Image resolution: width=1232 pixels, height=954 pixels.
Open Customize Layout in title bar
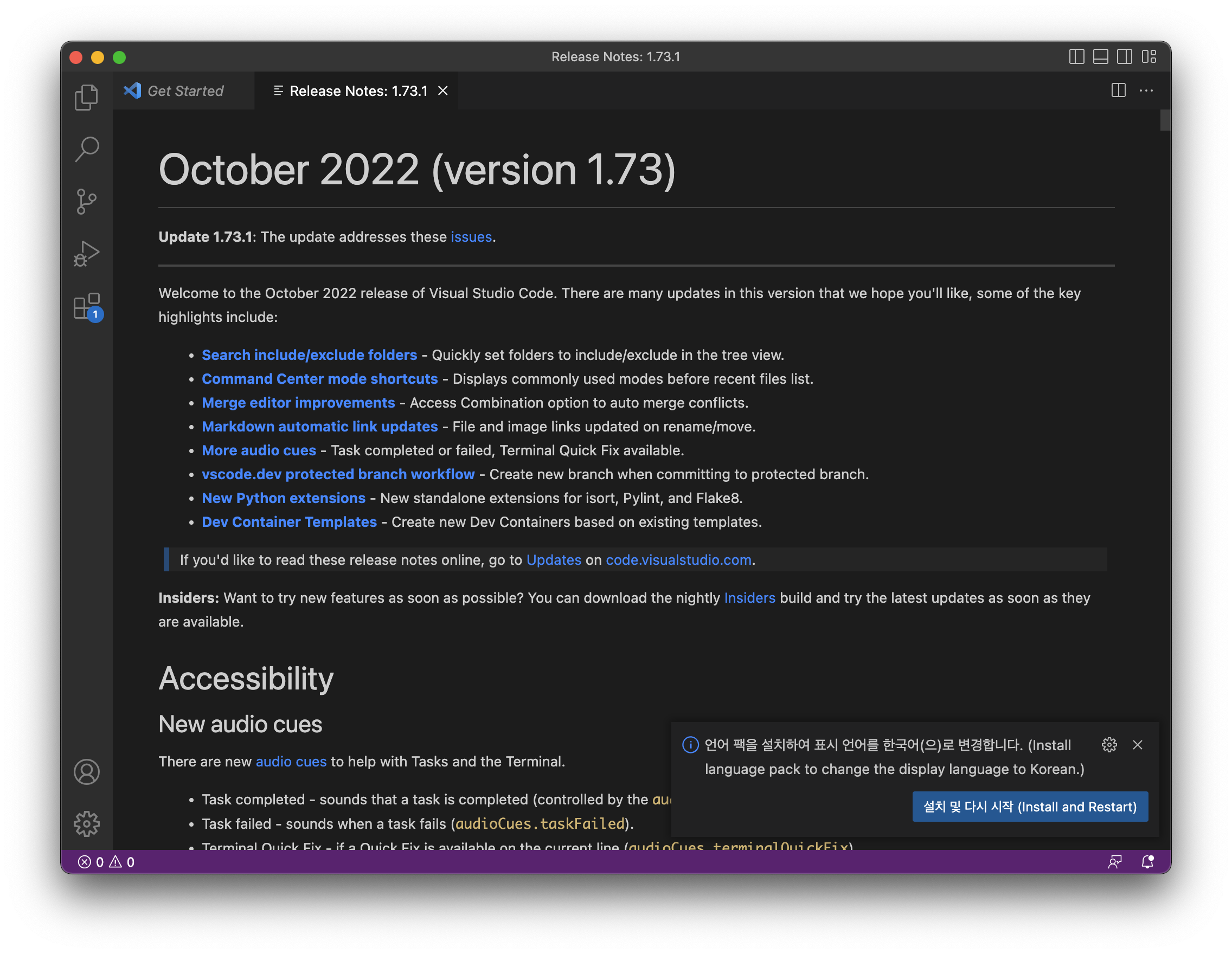pos(1148,57)
